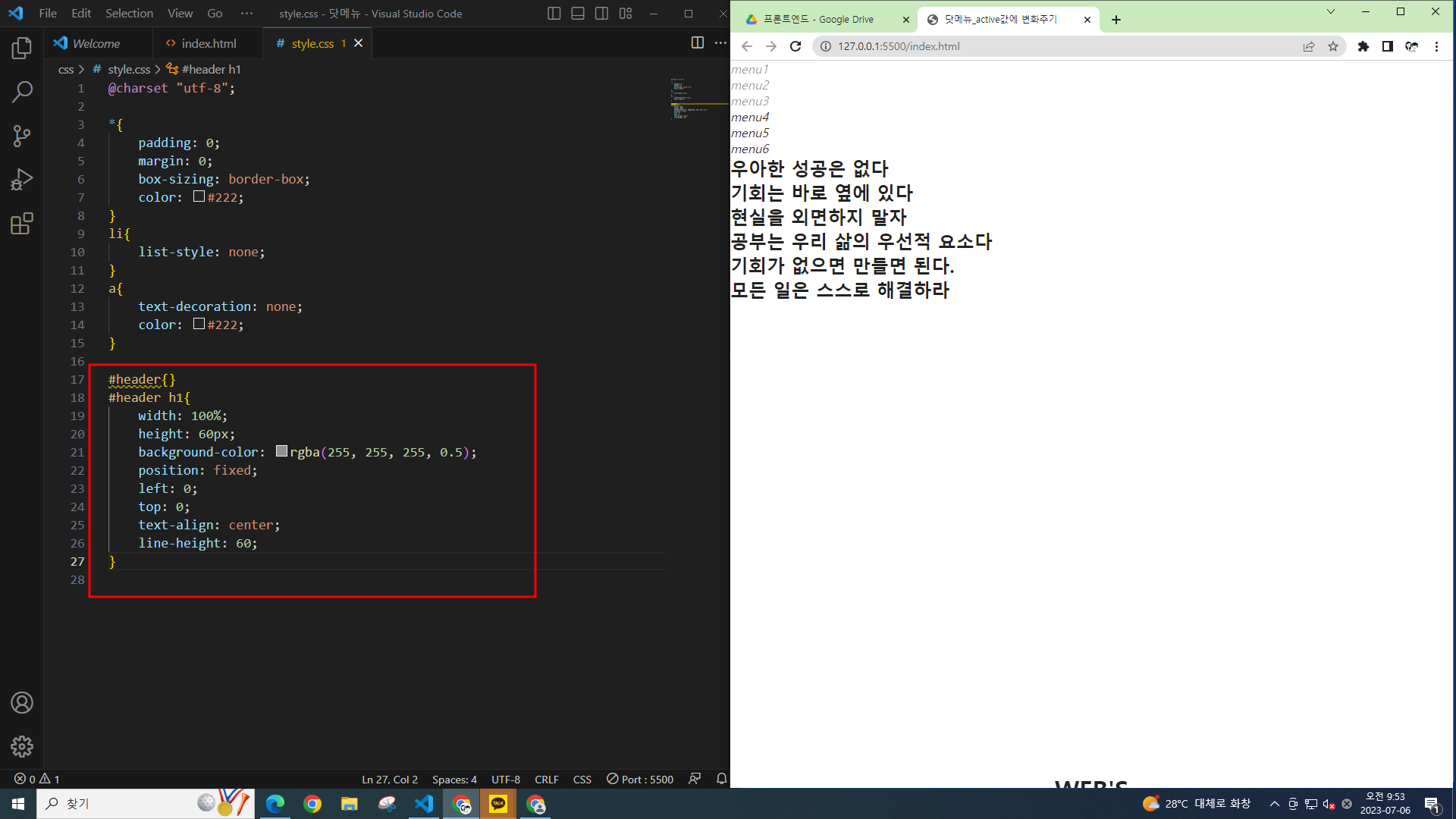Click the rgba background-color swatch
1456x819 pixels.
281,452
